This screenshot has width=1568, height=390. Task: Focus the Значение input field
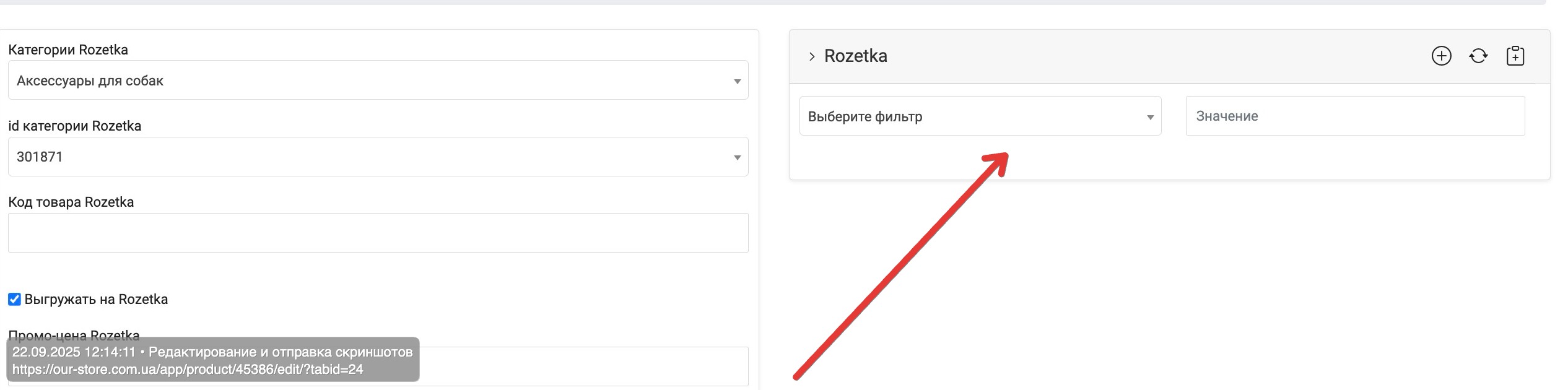(1355, 116)
